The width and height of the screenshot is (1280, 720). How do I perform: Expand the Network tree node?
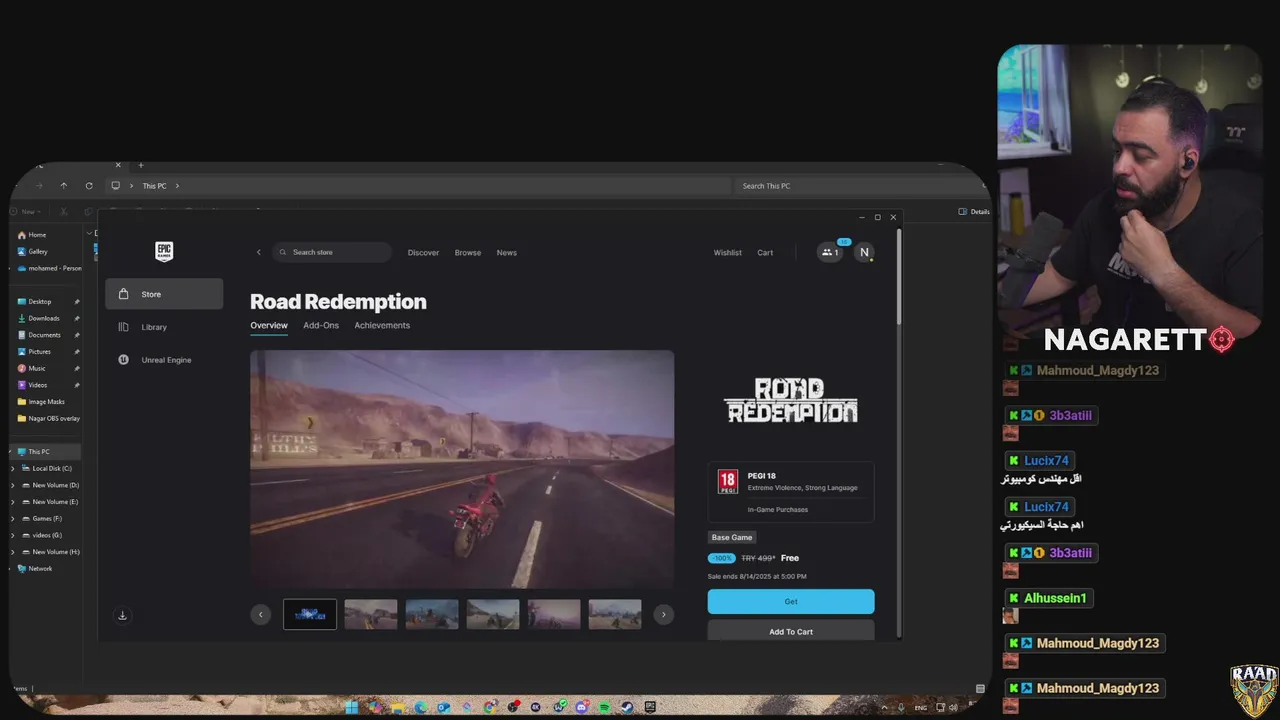[11, 569]
